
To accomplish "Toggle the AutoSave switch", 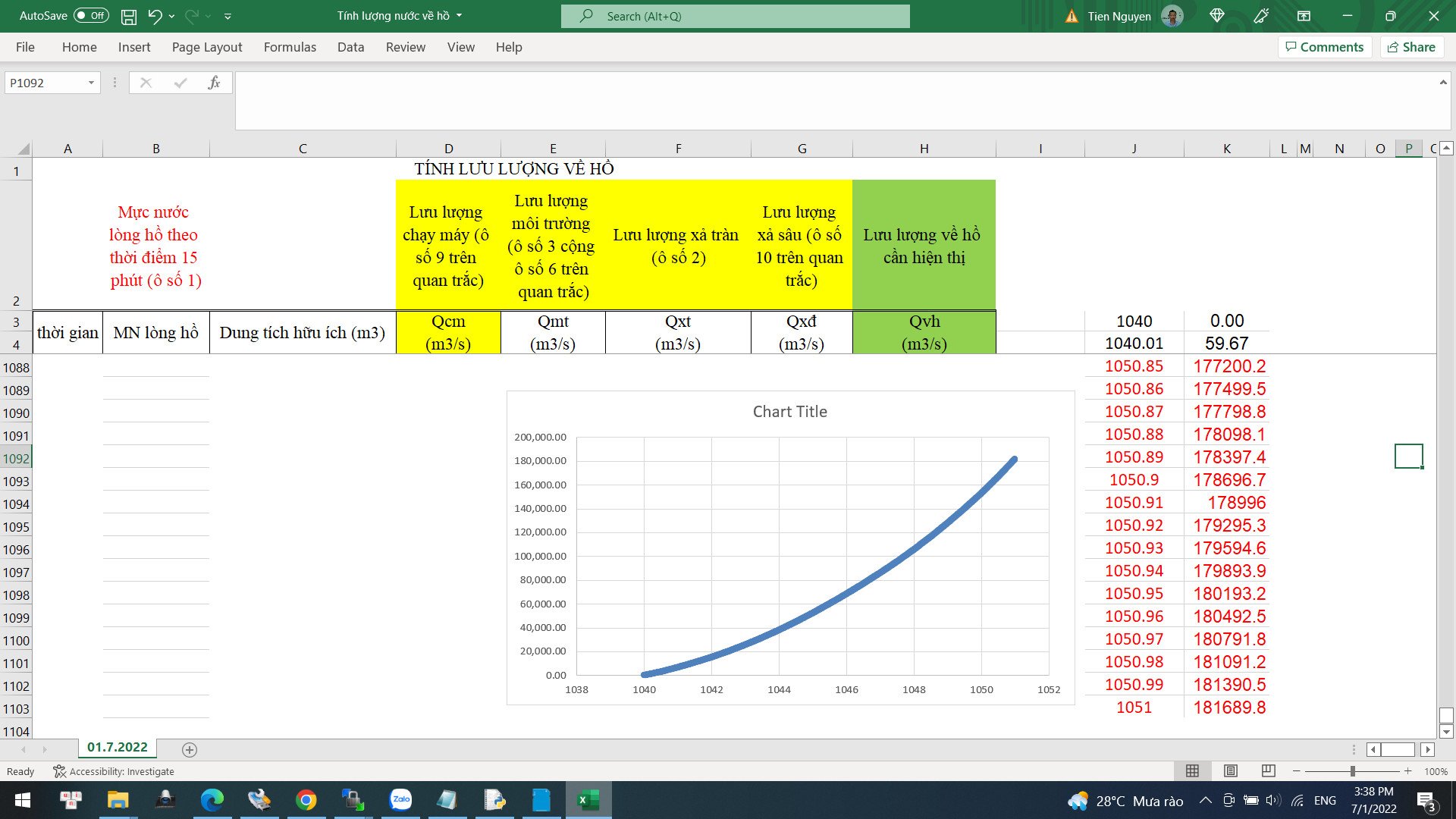I will pyautogui.click(x=92, y=16).
